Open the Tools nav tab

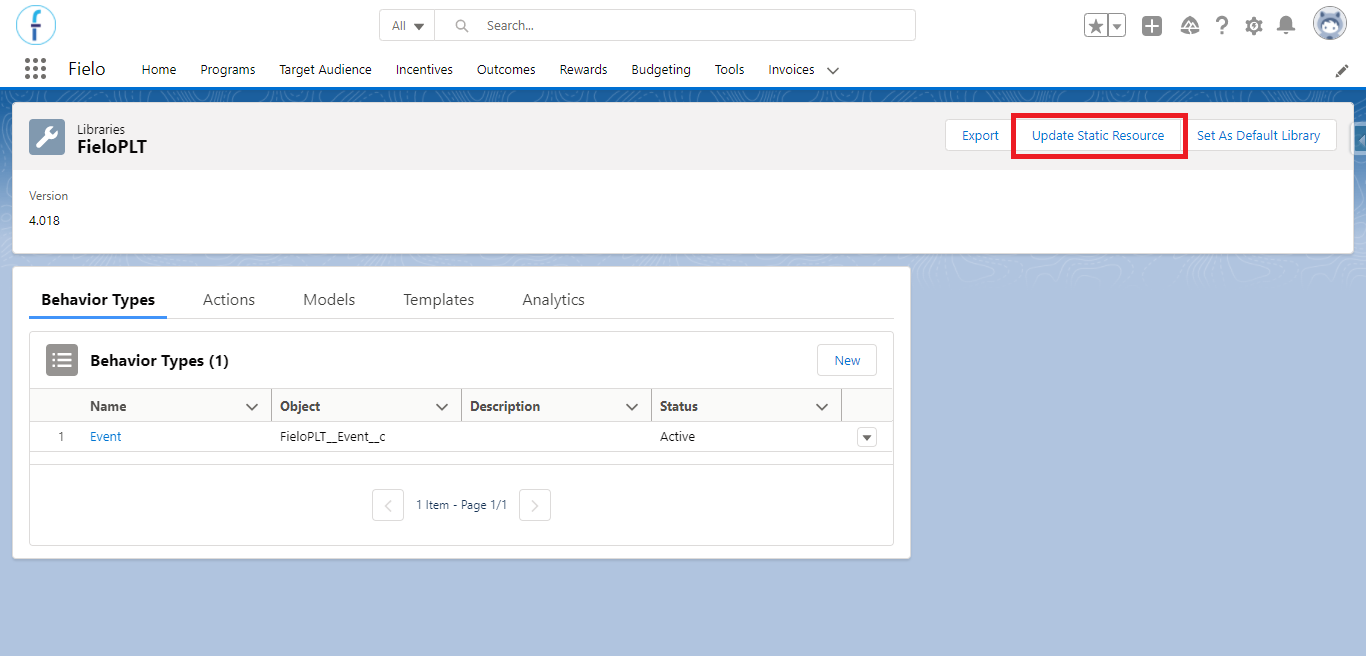(729, 70)
